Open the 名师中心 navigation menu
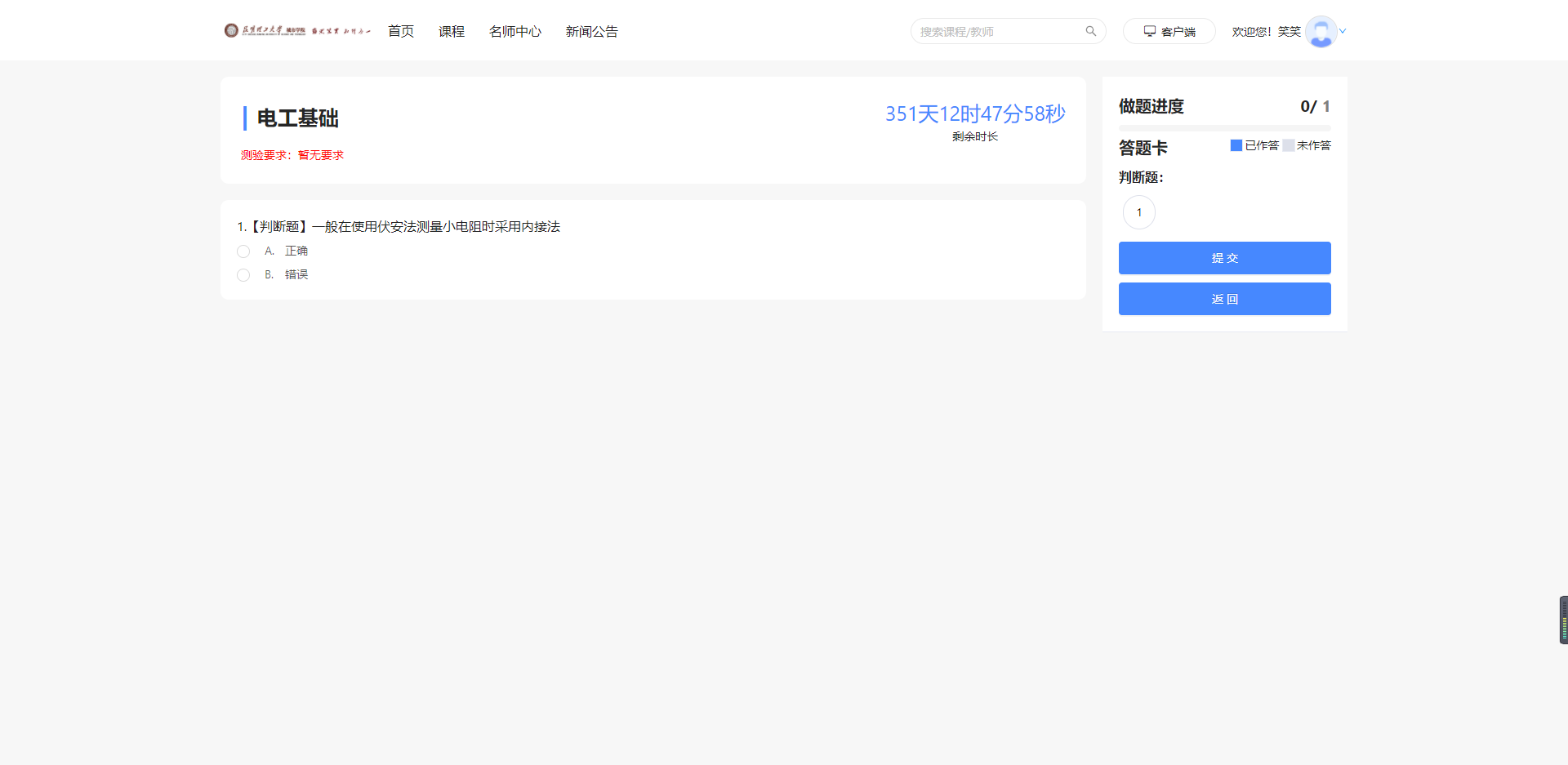 [514, 31]
